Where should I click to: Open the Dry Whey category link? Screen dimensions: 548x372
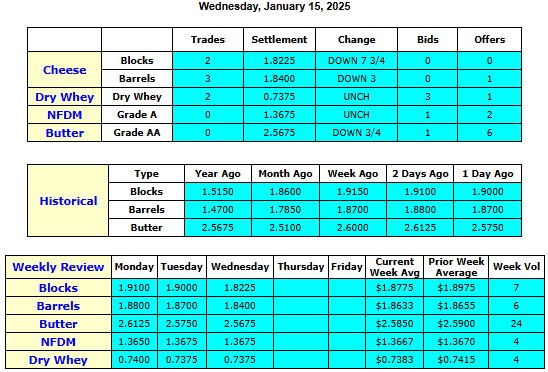(65, 97)
